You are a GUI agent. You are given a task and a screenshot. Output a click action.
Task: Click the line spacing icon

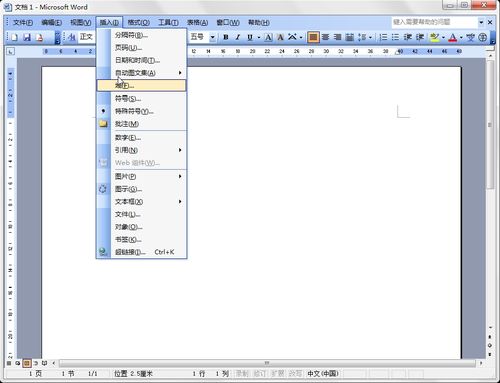tap(362, 37)
